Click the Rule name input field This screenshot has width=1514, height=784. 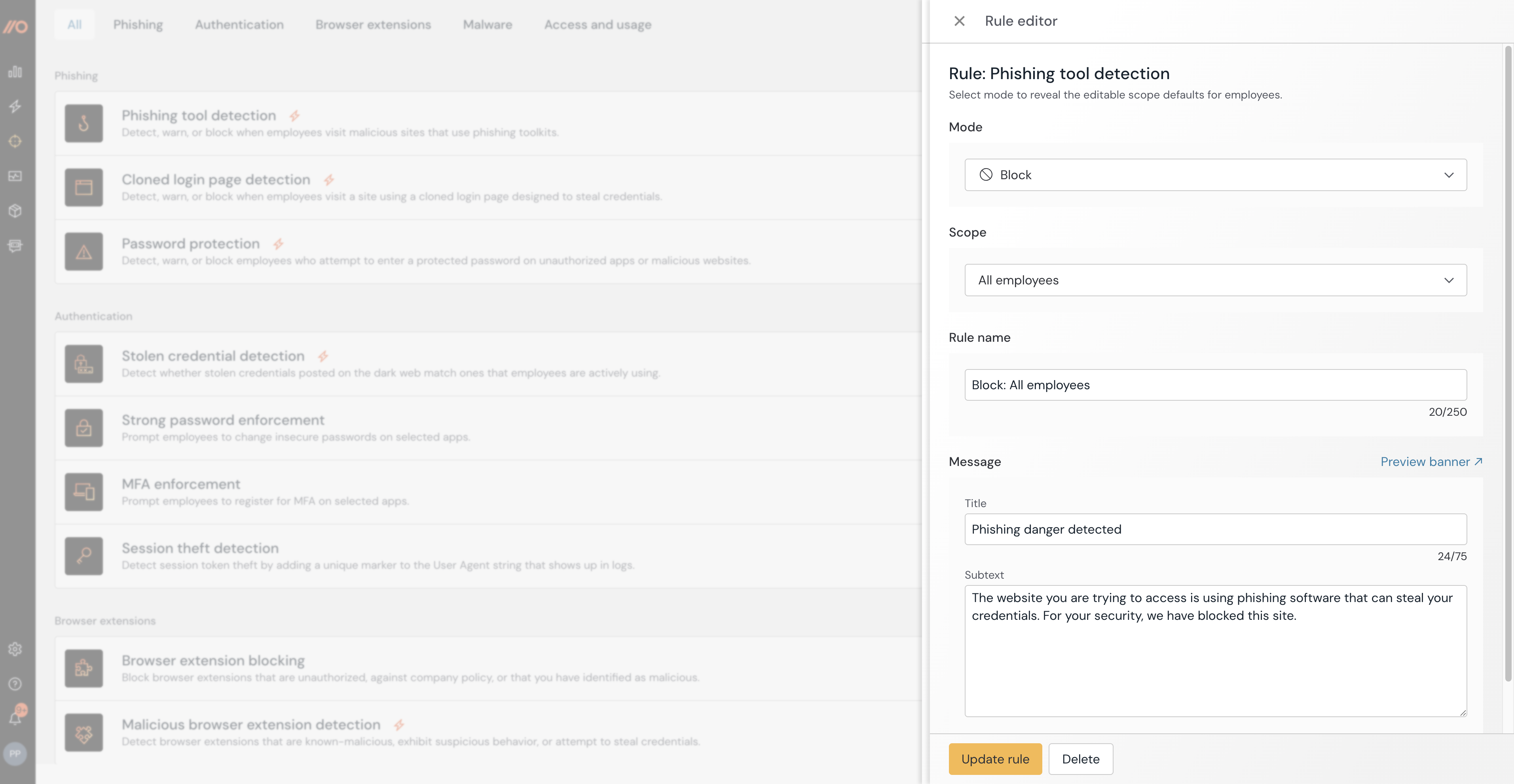(x=1215, y=385)
